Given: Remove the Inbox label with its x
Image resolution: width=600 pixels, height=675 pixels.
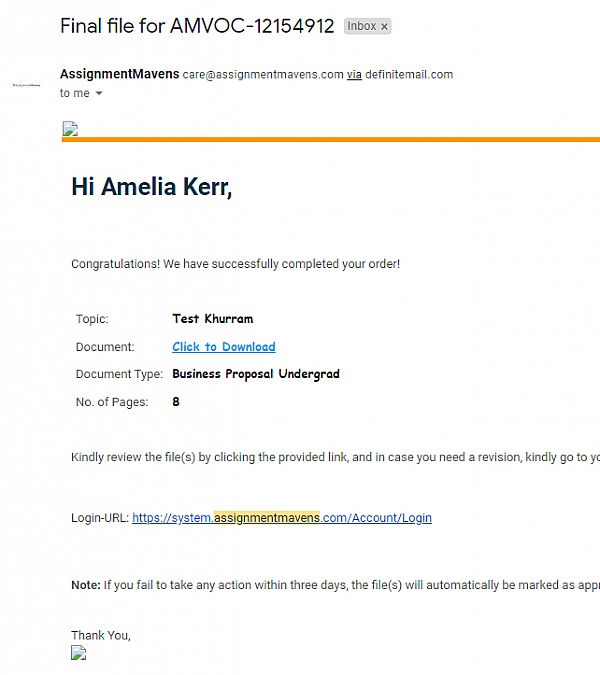Looking at the screenshot, I should pos(384,27).
